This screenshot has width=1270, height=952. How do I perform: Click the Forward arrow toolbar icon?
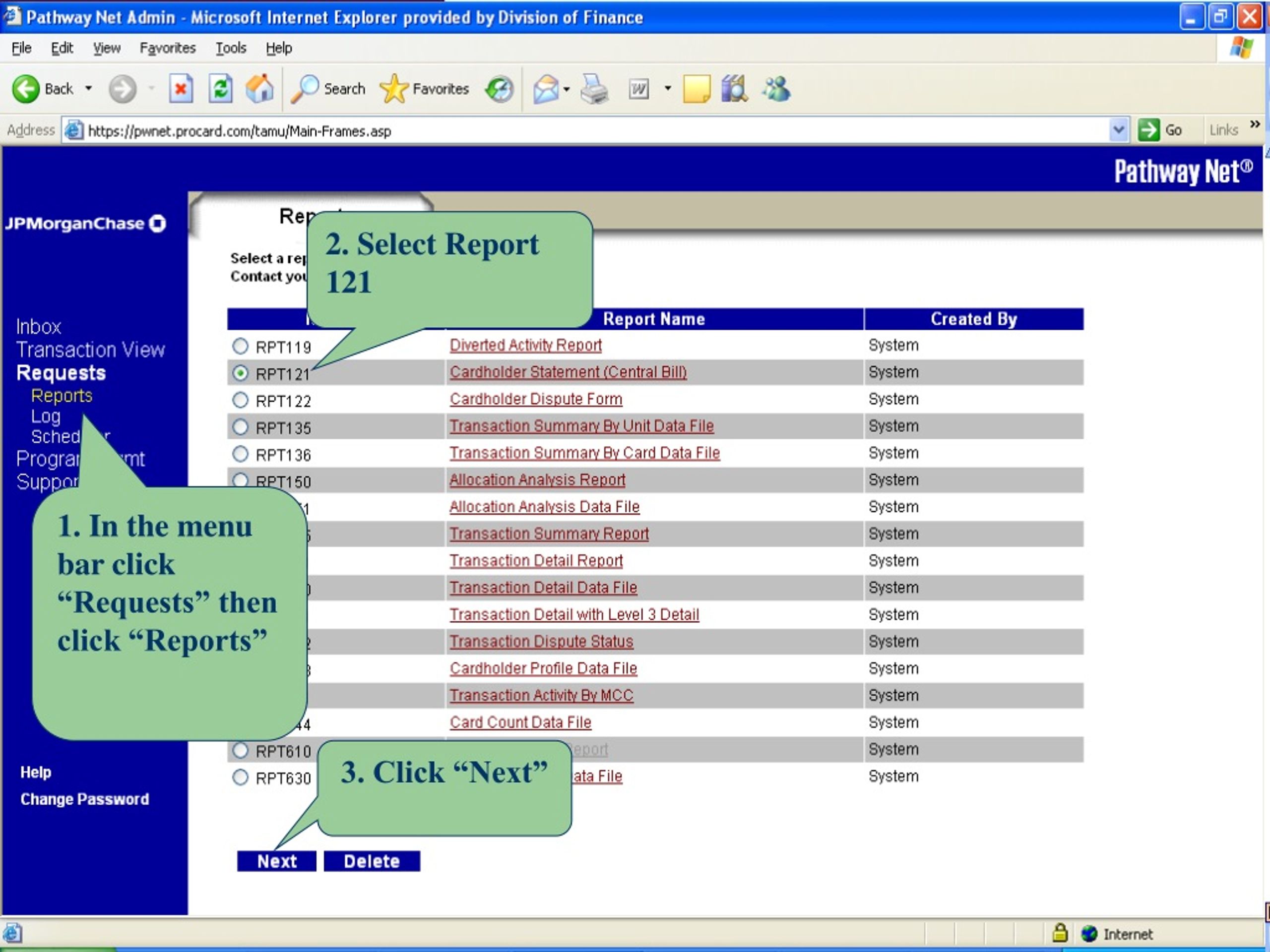point(123,89)
